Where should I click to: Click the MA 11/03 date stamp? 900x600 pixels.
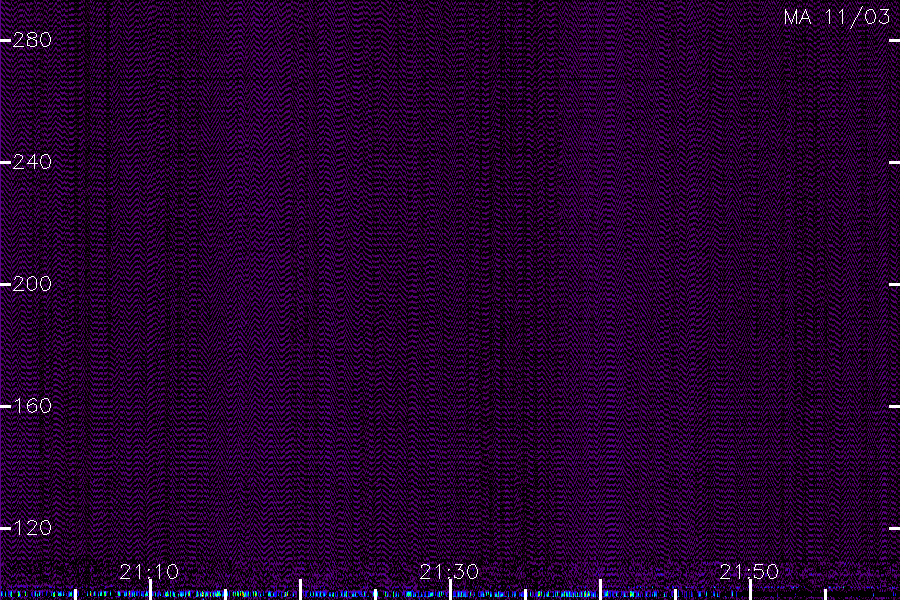point(836,17)
